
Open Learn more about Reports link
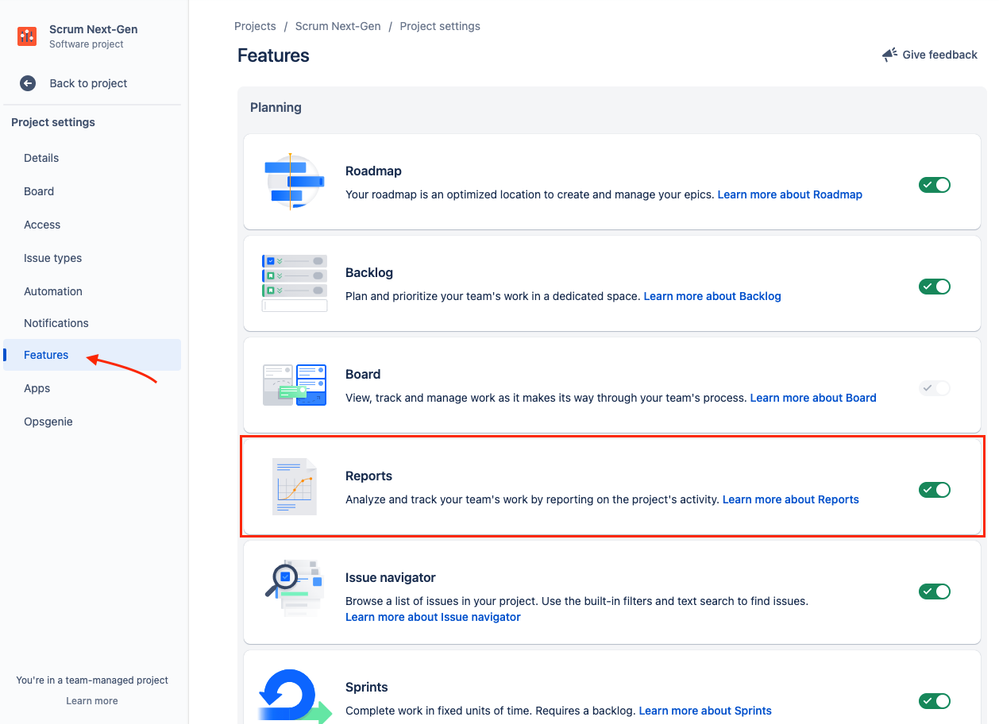791,500
